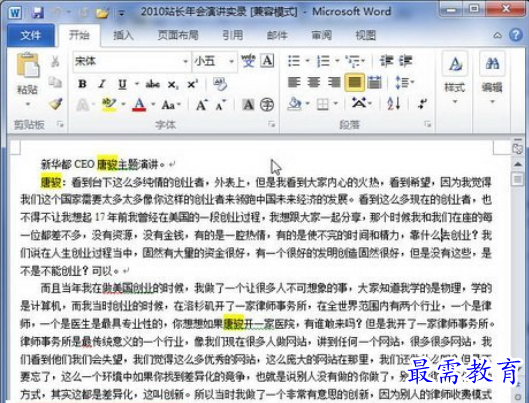The width and height of the screenshot is (529, 403).
Task: Click the strikethrough abc icon
Action: (x=152, y=84)
